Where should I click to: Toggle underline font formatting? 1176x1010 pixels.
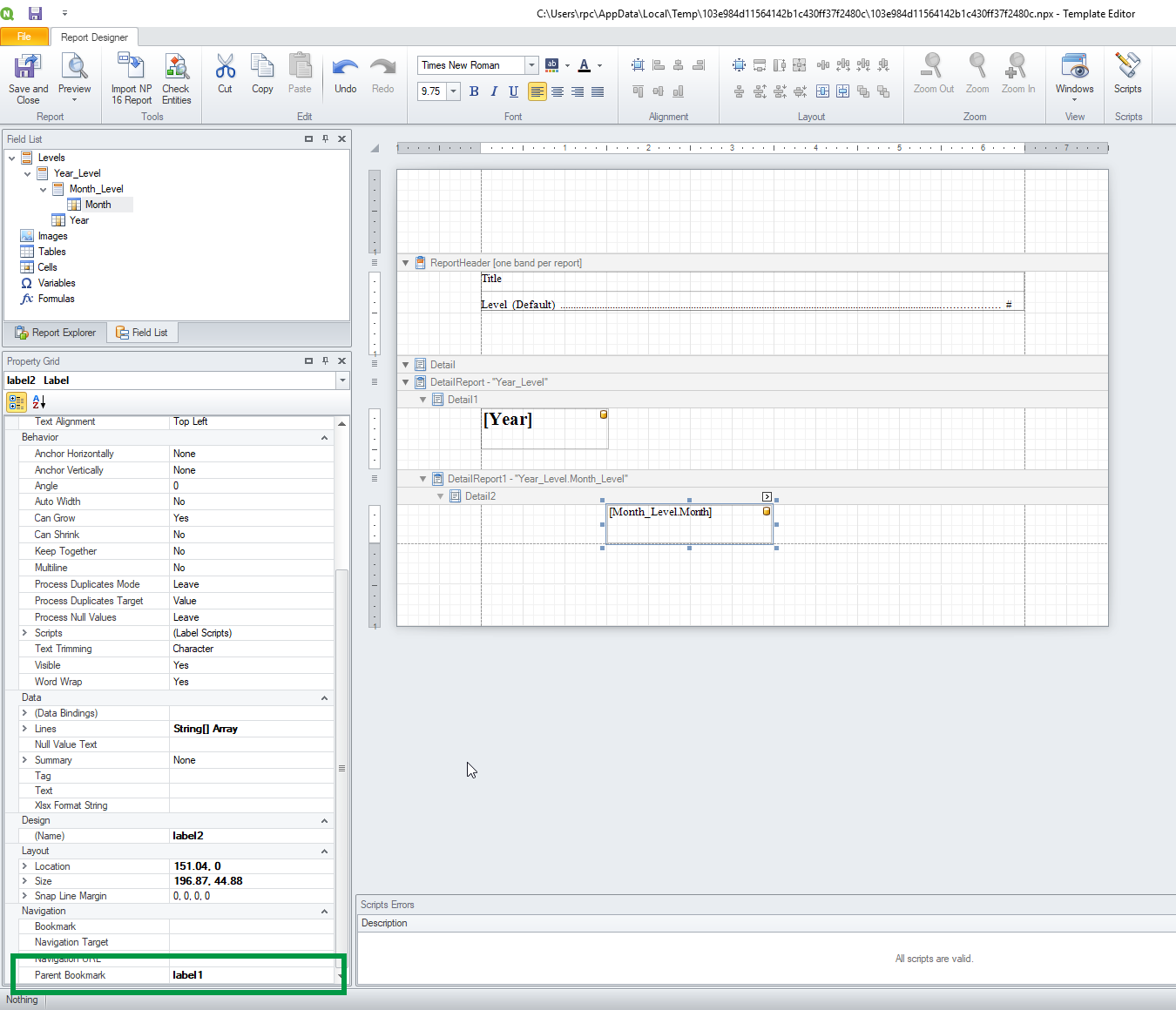coord(514,91)
